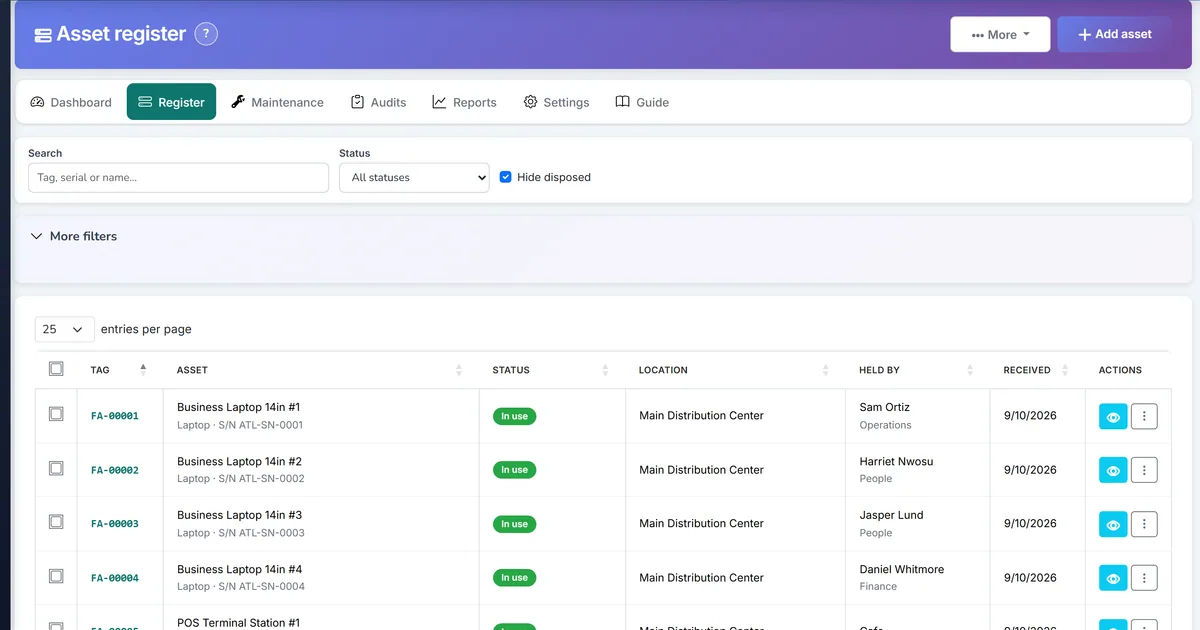Click Main Distribution Center in row FA-00002
Image resolution: width=1200 pixels, height=630 pixels.
tap(702, 470)
